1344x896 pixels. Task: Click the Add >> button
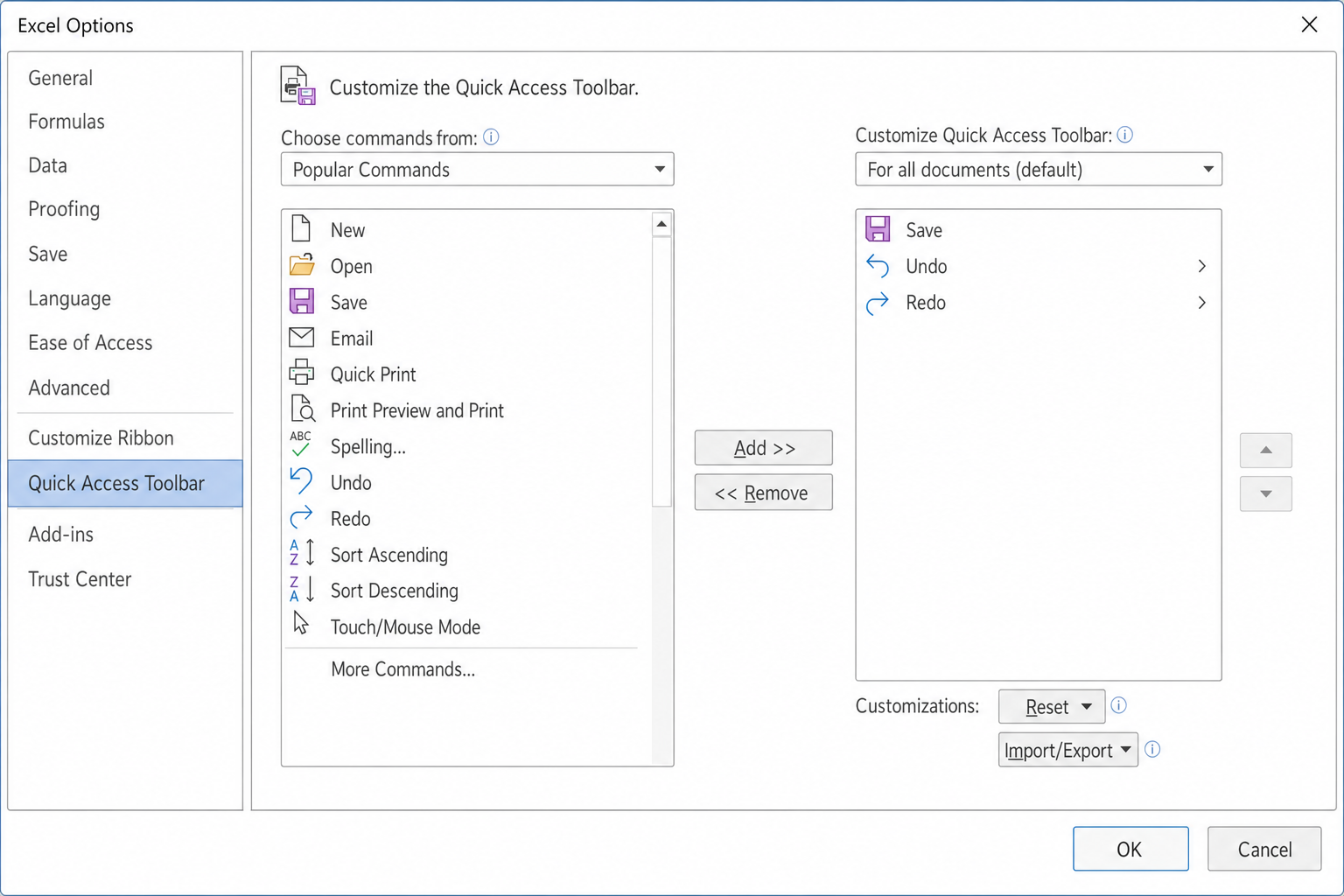763,448
